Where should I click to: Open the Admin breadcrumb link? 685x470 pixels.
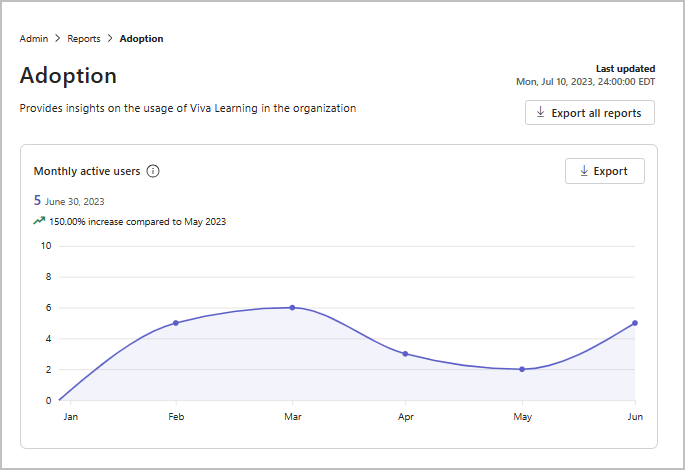[x=35, y=39]
